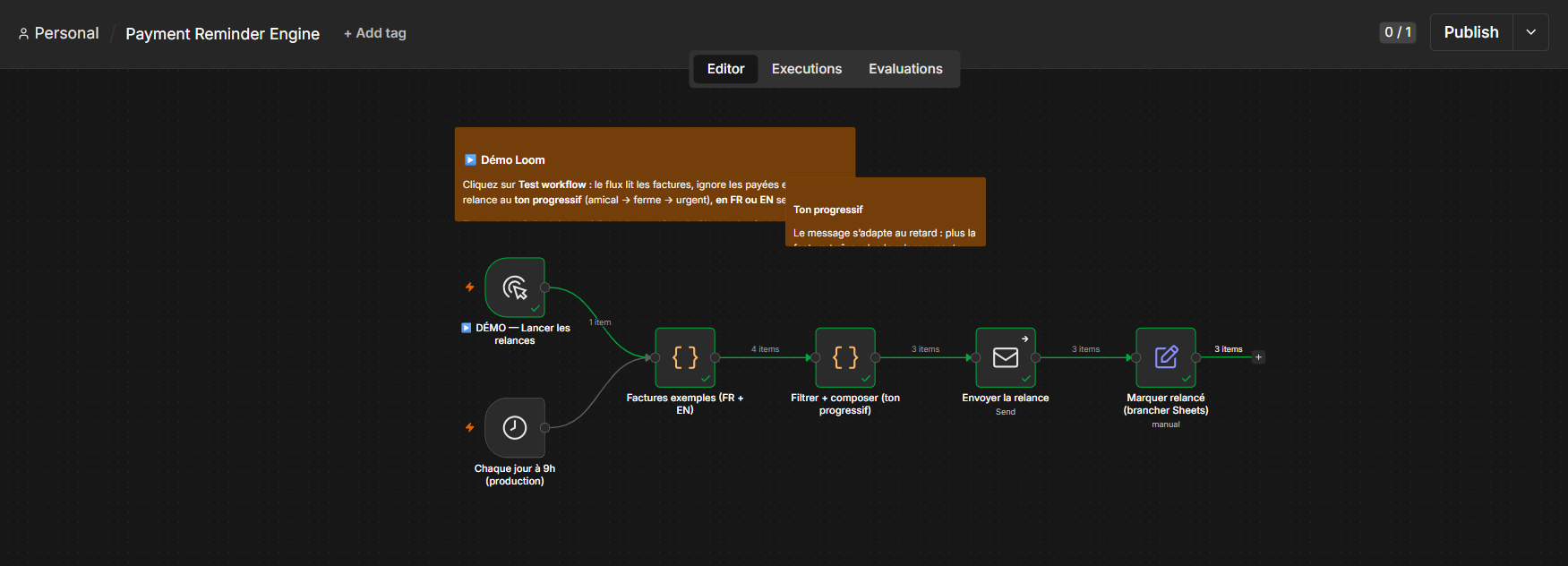1568x566 pixels.
Task: Switch to the Editor tab
Action: point(725,69)
